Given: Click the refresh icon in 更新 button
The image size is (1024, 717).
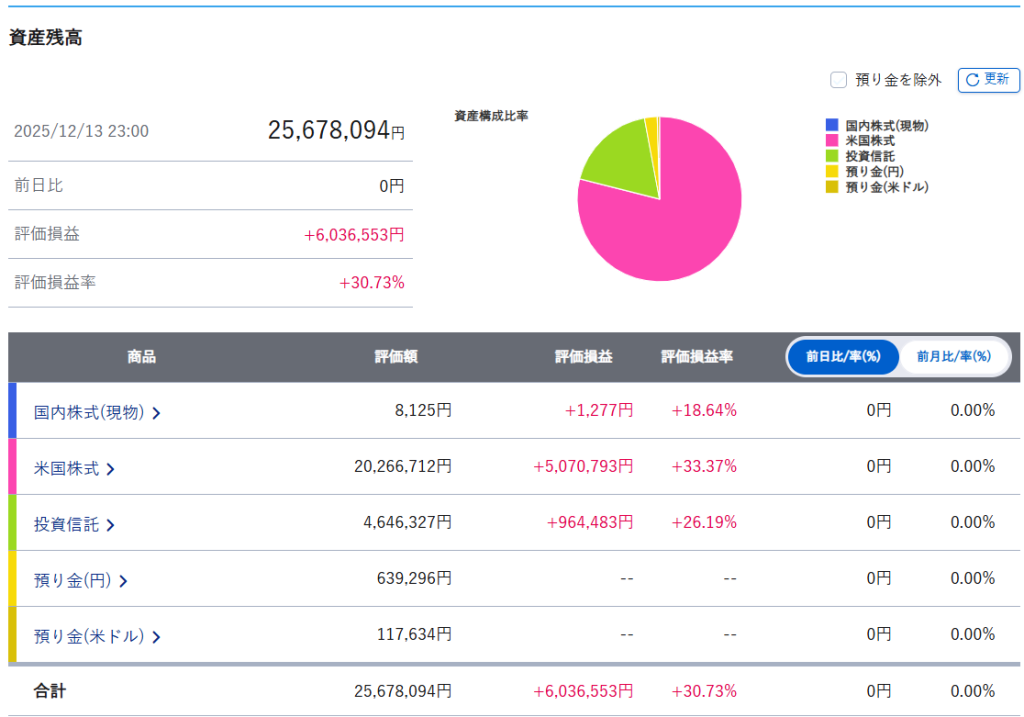Looking at the screenshot, I should 972,80.
